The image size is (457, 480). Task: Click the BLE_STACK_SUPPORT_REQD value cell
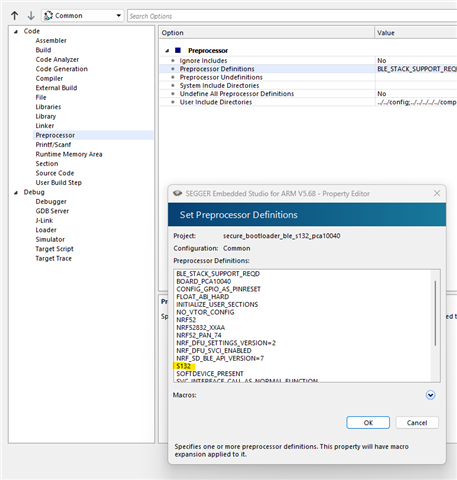click(x=416, y=69)
